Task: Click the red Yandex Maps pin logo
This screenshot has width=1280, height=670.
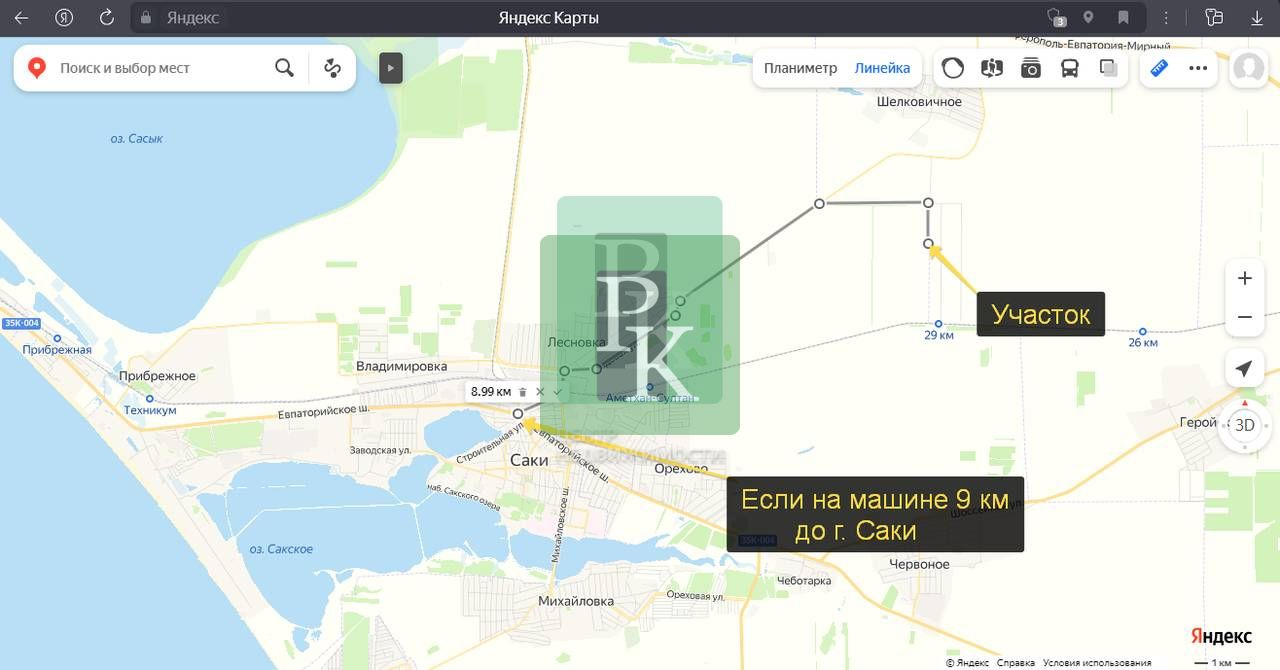Action: pyautogui.click(x=37, y=68)
